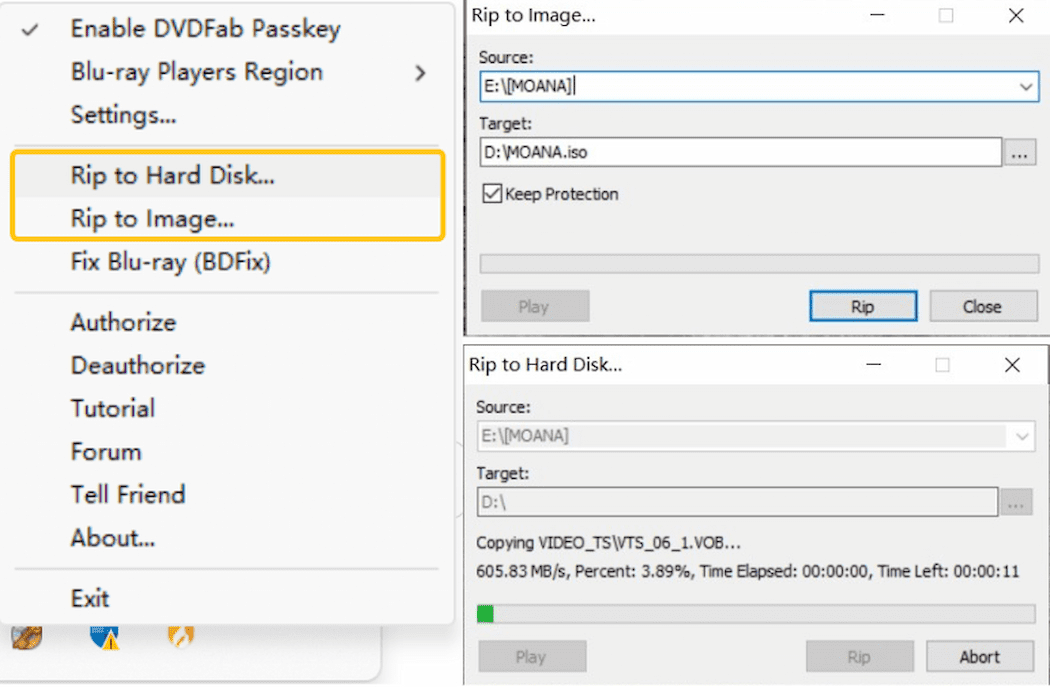Abort the ongoing Rip to Hard Disk copy
The image size is (1050, 687).
pyautogui.click(x=979, y=656)
